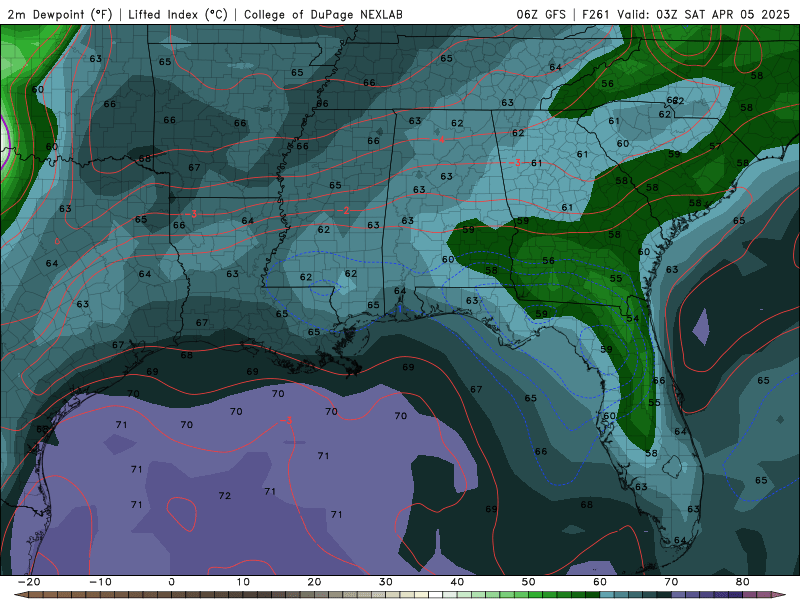The height and width of the screenshot is (600, 800).
Task: Click the '10' label on color scale
Action: [x=243, y=582]
